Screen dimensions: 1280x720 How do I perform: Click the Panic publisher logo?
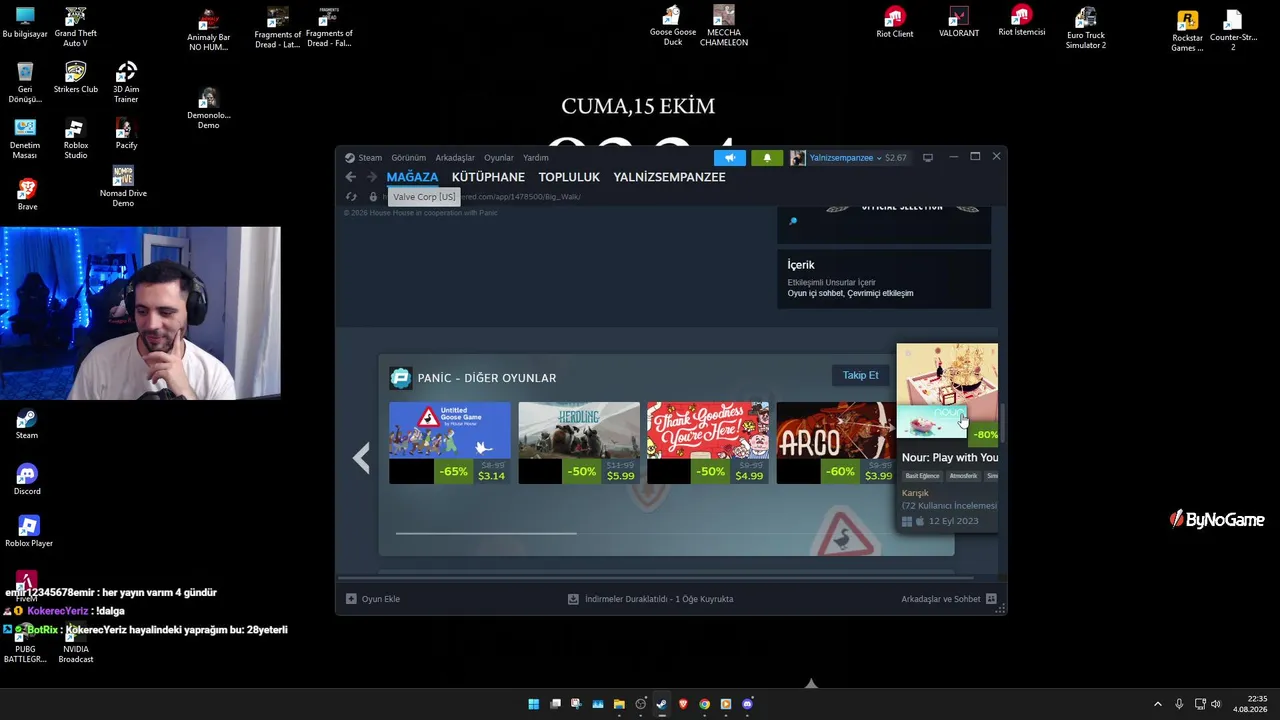(x=401, y=378)
